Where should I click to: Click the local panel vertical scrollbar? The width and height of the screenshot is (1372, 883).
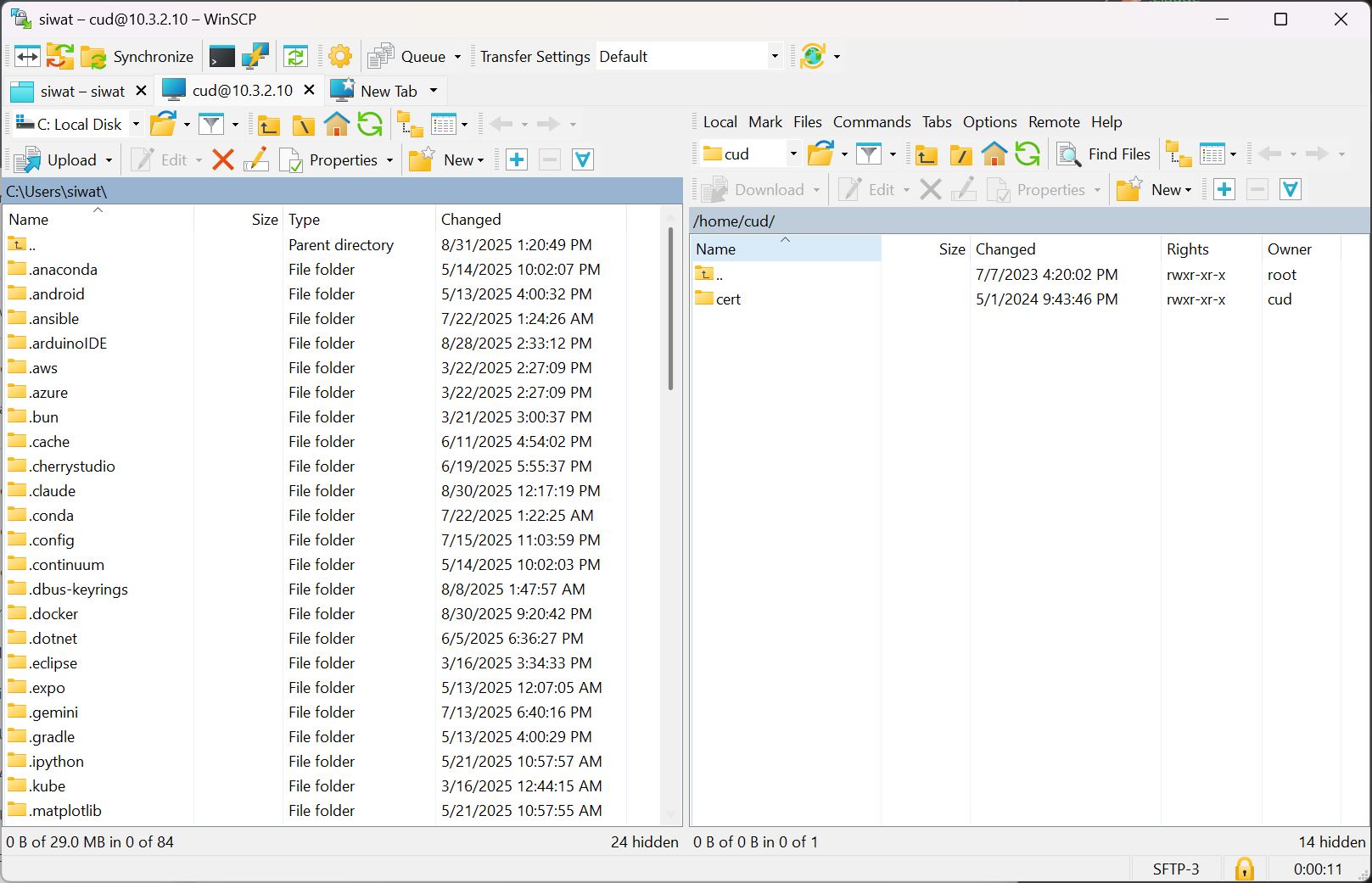[670, 310]
